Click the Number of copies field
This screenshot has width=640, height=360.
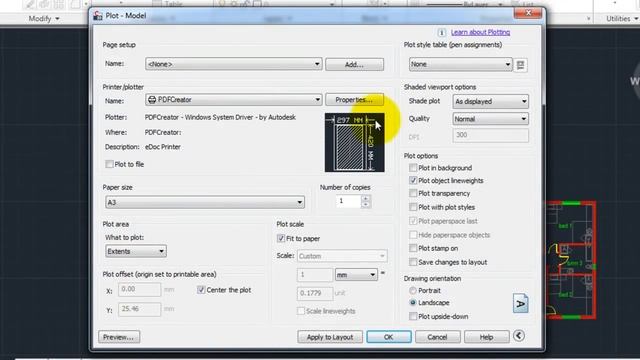[x=349, y=201]
